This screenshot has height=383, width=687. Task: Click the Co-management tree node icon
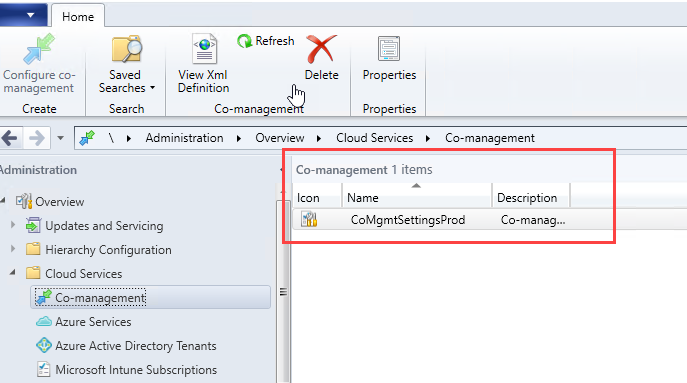[44, 298]
